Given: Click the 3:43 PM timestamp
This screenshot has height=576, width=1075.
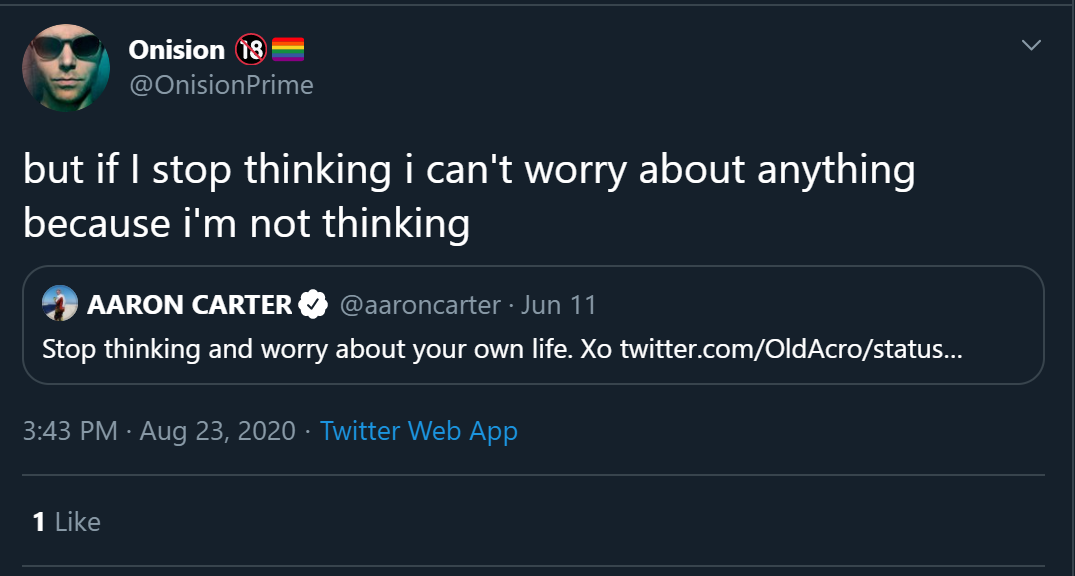Looking at the screenshot, I should [70, 431].
